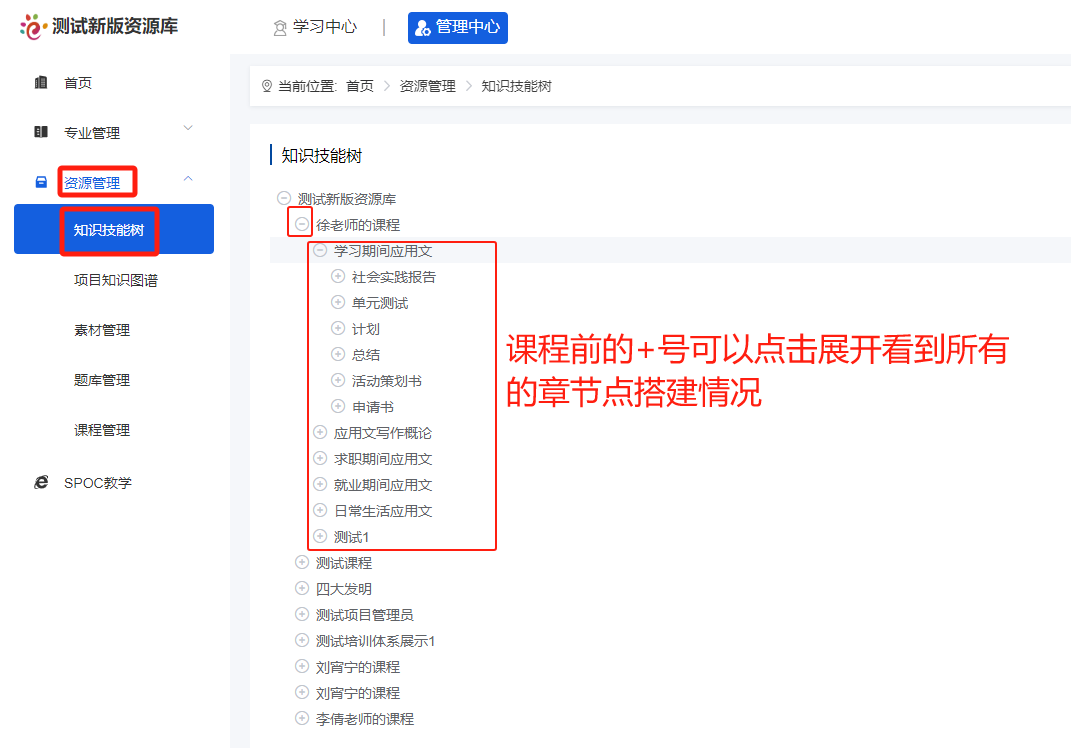
Task: Expand the 活动策划书 node
Action: tap(337, 380)
